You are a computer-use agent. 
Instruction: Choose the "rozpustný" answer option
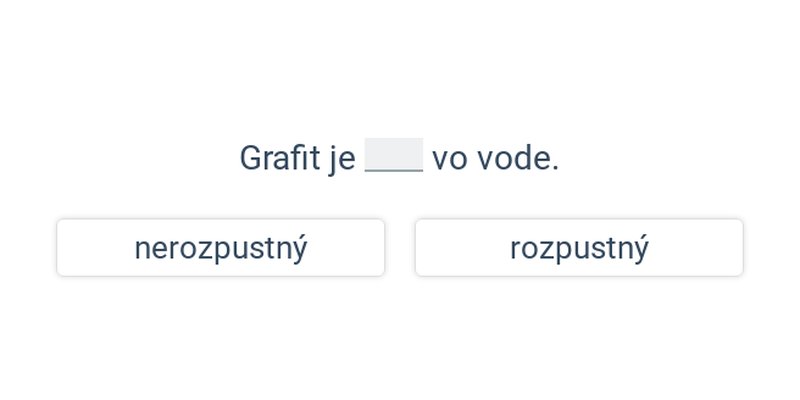tap(579, 247)
